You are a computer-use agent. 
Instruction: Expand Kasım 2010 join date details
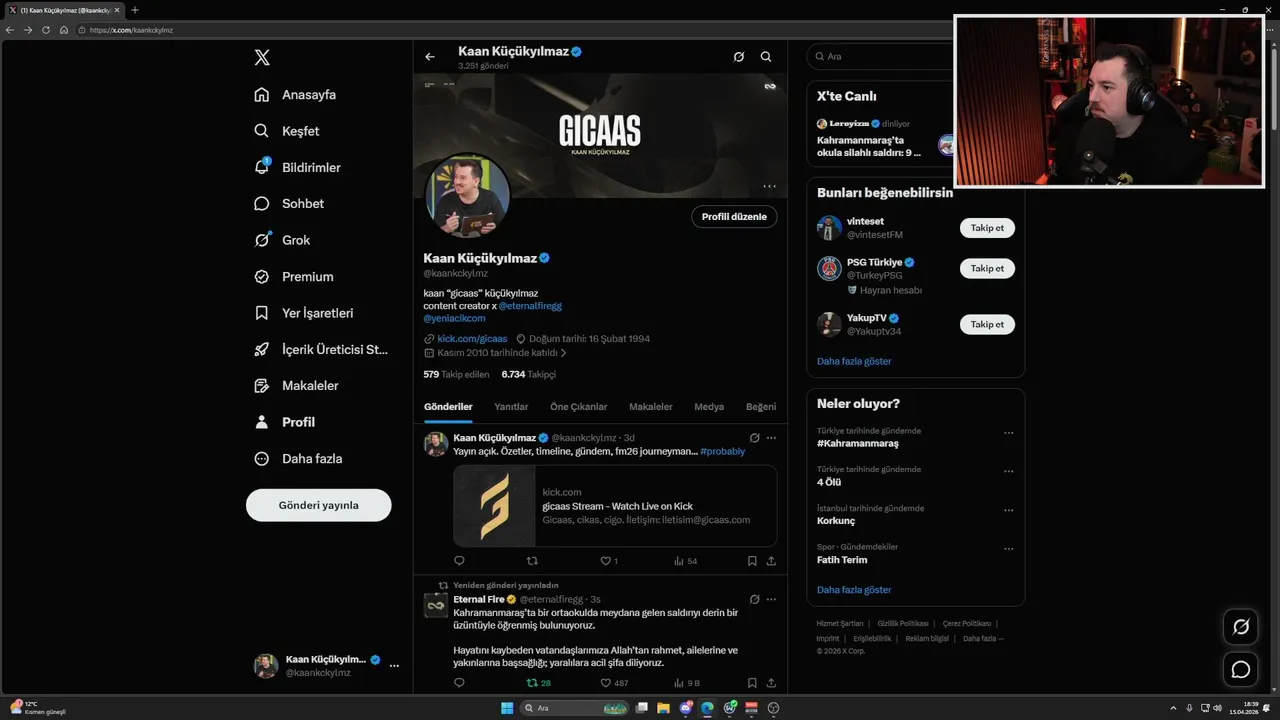pyautogui.click(x=495, y=353)
